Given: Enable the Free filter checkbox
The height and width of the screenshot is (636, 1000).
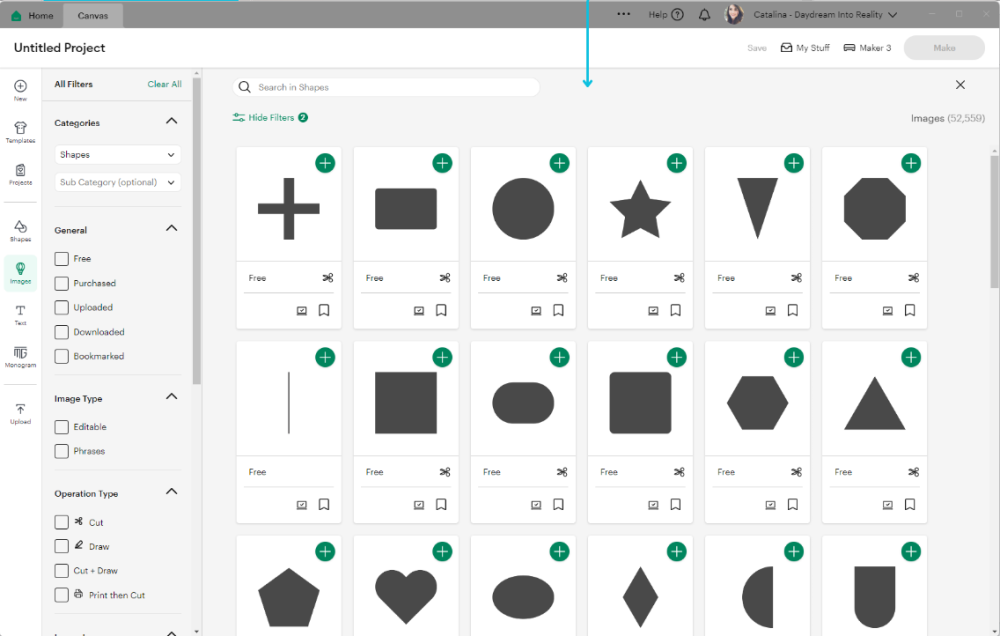Looking at the screenshot, I should tap(61, 258).
